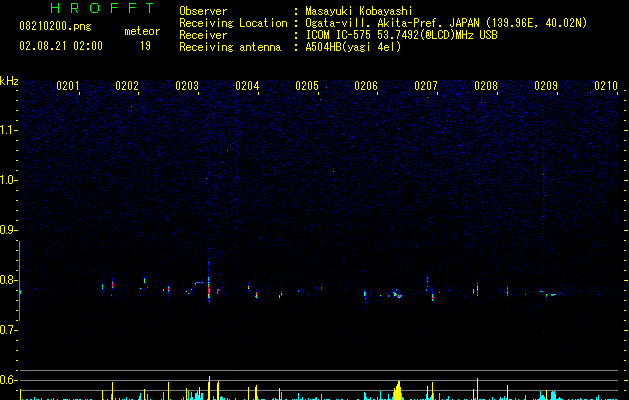Click time marker 0204

tap(247, 85)
